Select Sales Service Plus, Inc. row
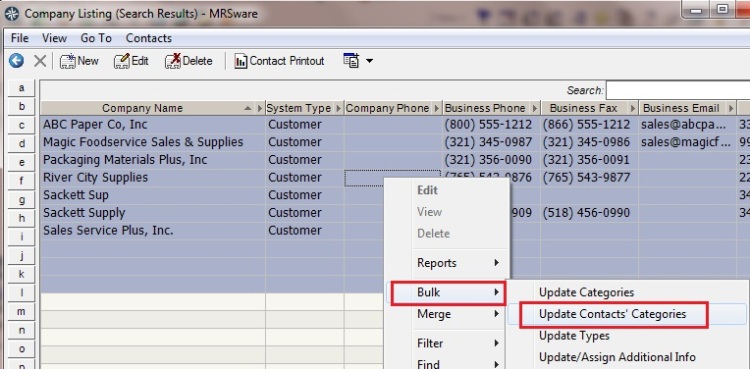This screenshot has width=750, height=369. tap(395, 231)
